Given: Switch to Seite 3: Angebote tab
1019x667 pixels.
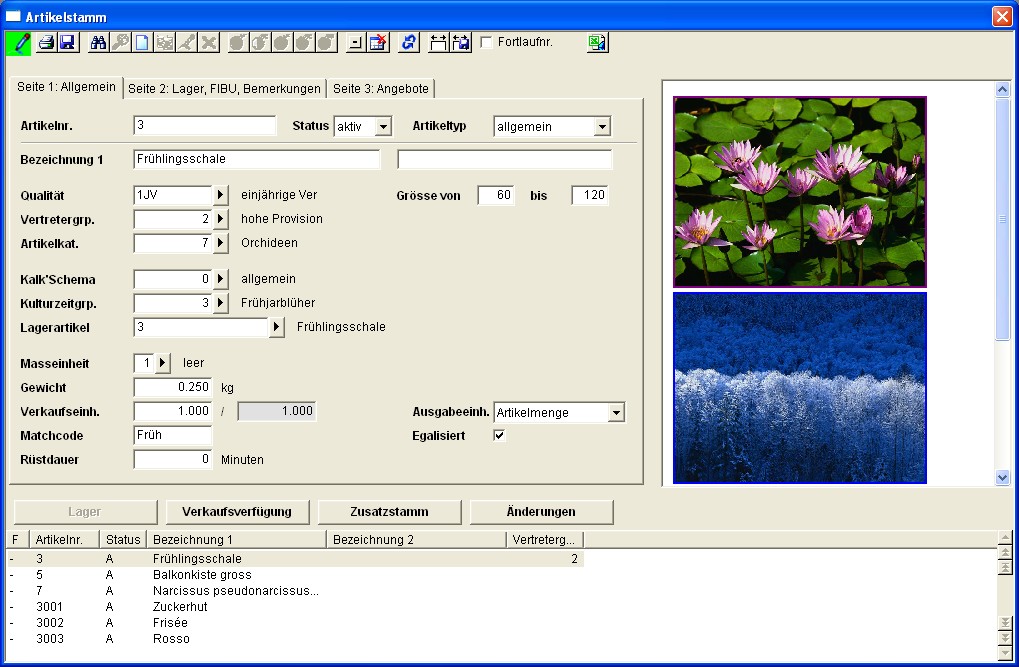Looking at the screenshot, I should coord(381,89).
